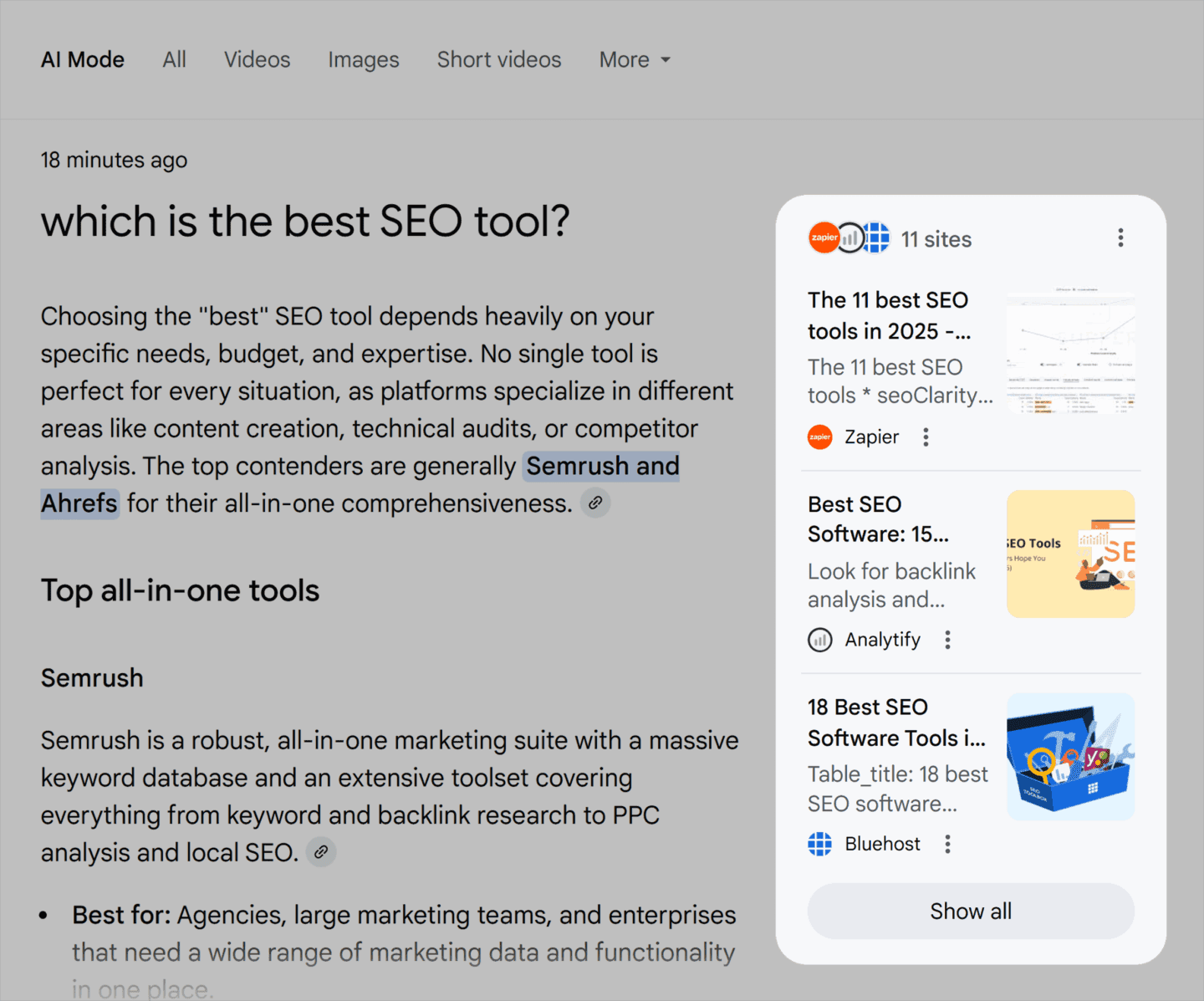
Task: Open three-dot menu next to Bluehost
Action: click(947, 844)
